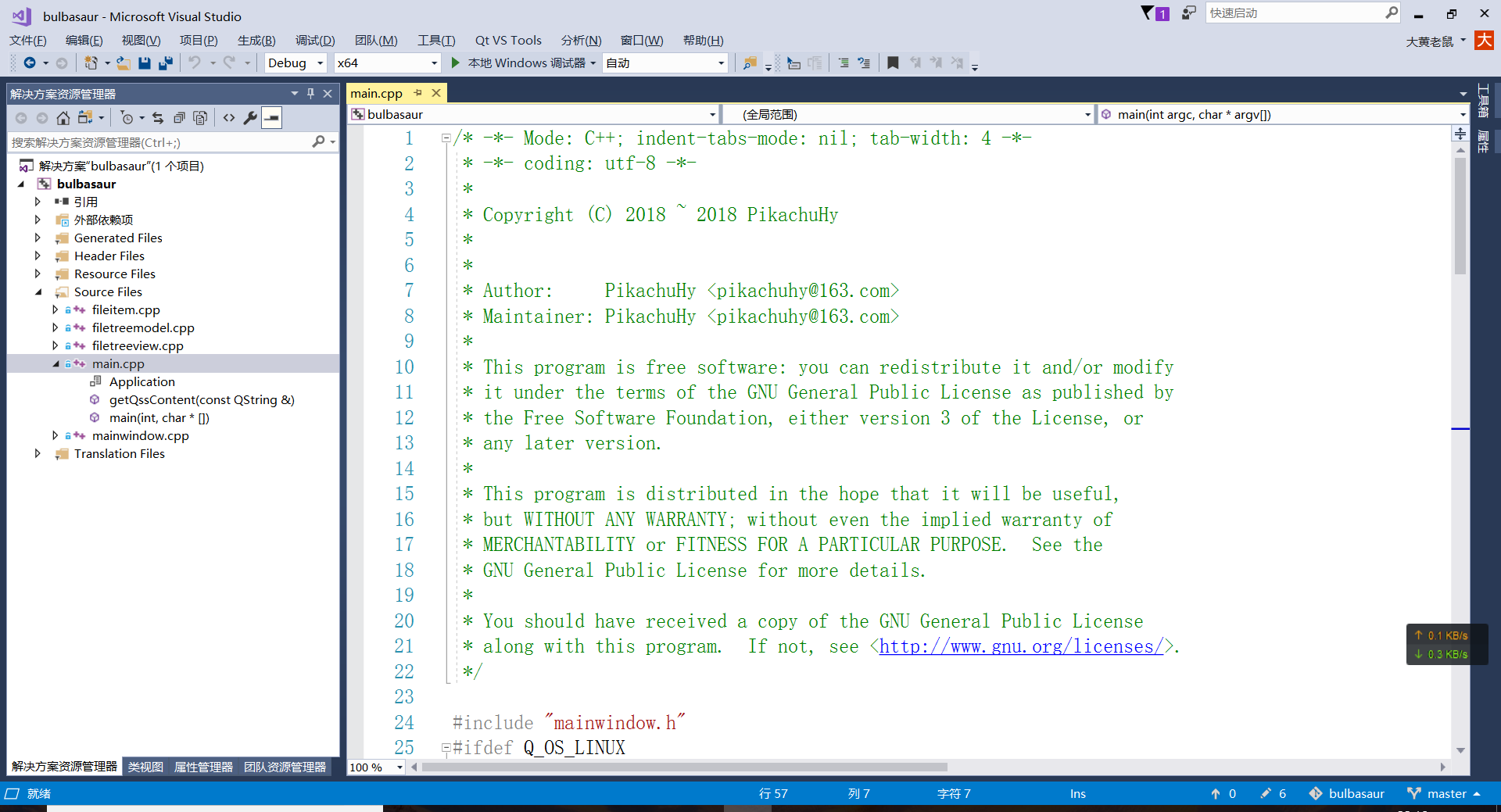This screenshot has height=812, width=1501.
Task: Pin the main.cpp tab with pushpin icon
Action: pos(418,93)
